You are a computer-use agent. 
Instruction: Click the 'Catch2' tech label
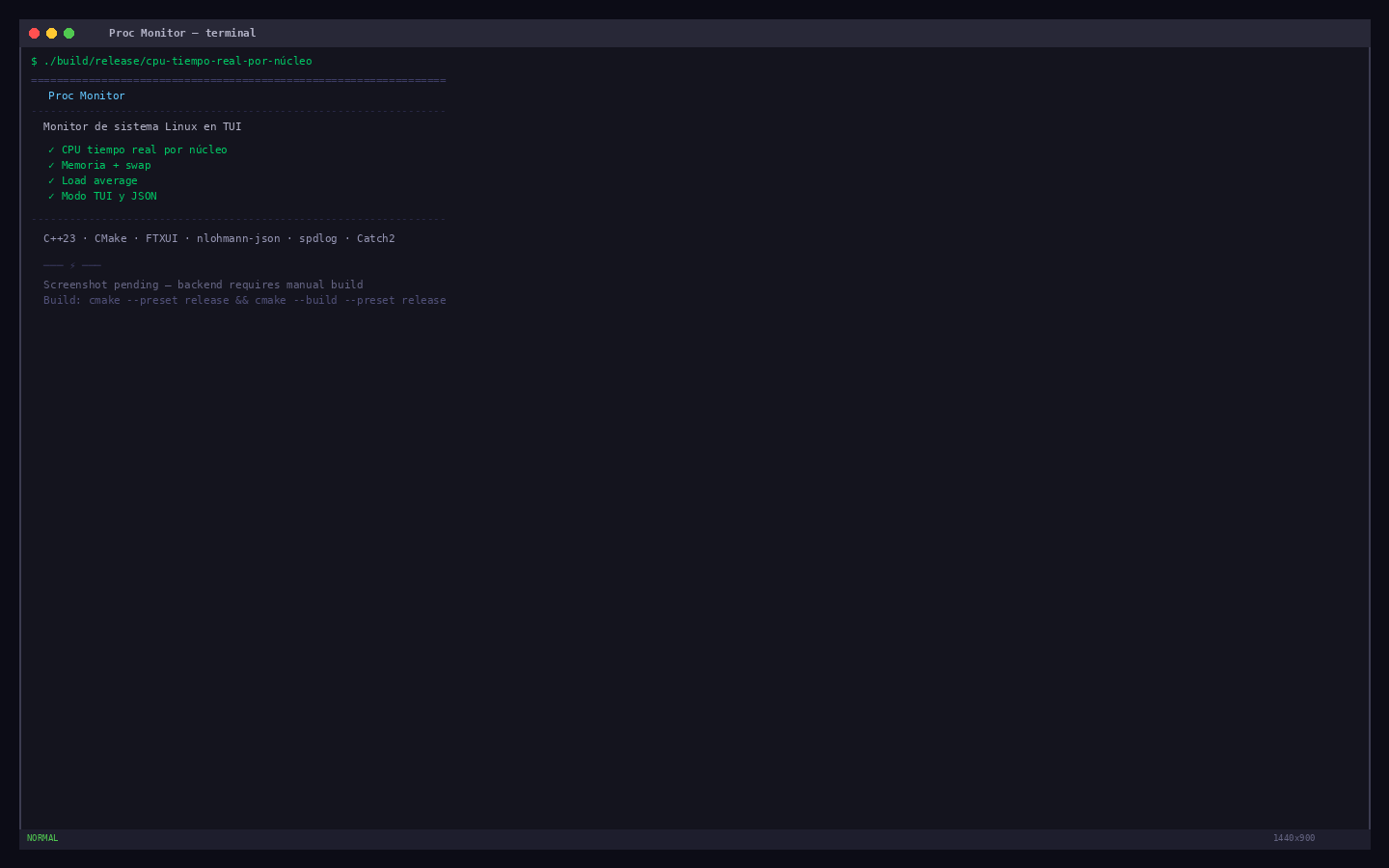coord(376,238)
